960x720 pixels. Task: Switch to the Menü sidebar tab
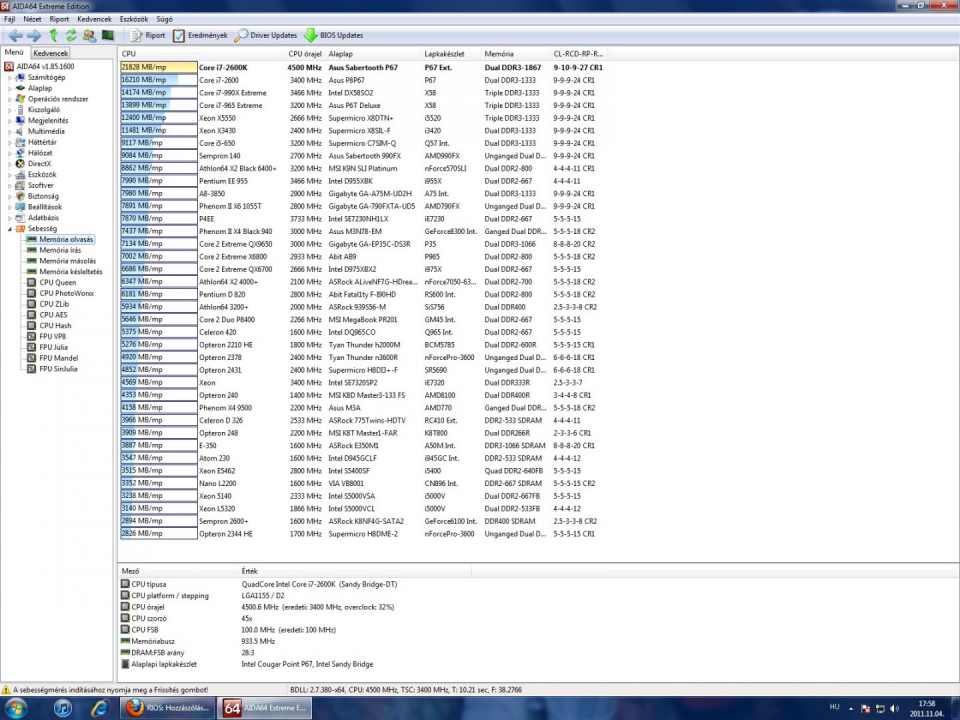13,53
